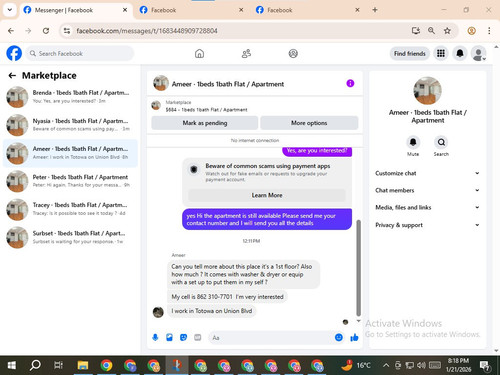Click the message text field Aa
500x375 pixels.
[271, 338]
